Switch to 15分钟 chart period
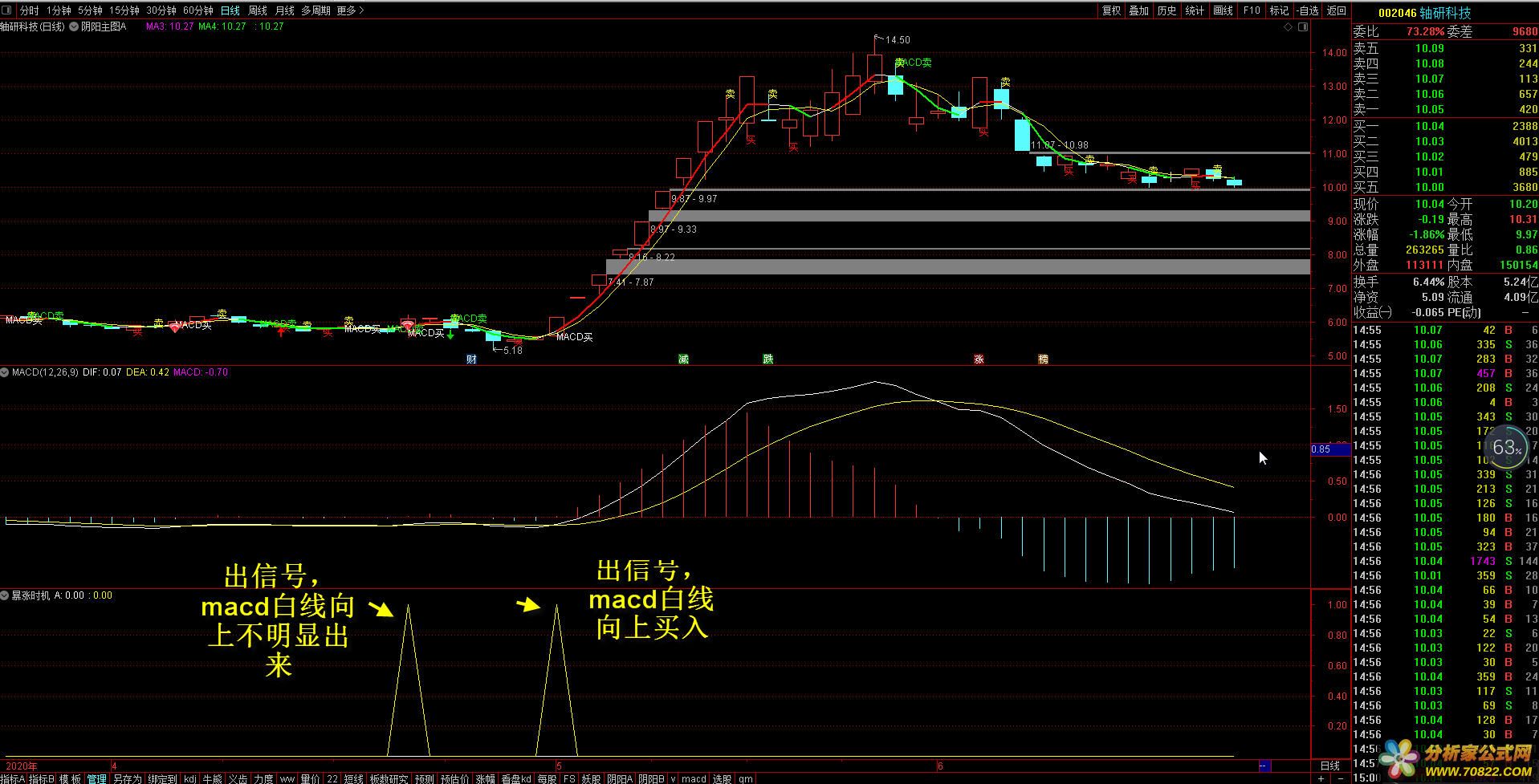1539x784 pixels. [x=124, y=10]
